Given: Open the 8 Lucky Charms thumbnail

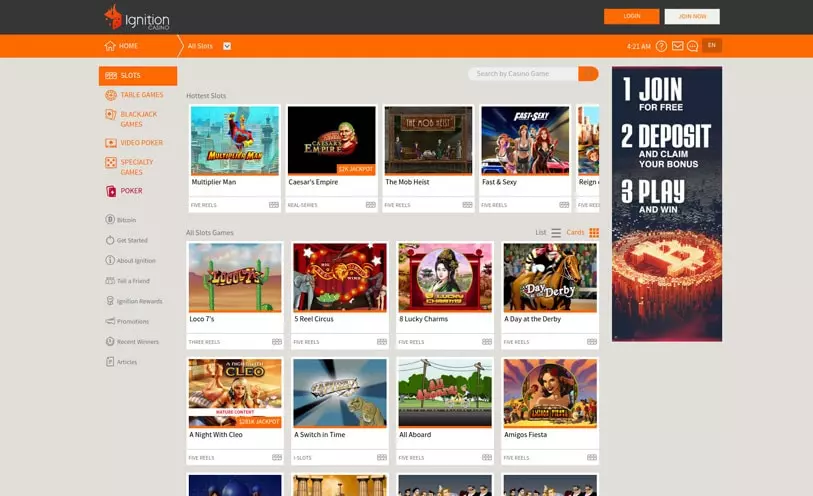Looking at the screenshot, I should tap(445, 278).
